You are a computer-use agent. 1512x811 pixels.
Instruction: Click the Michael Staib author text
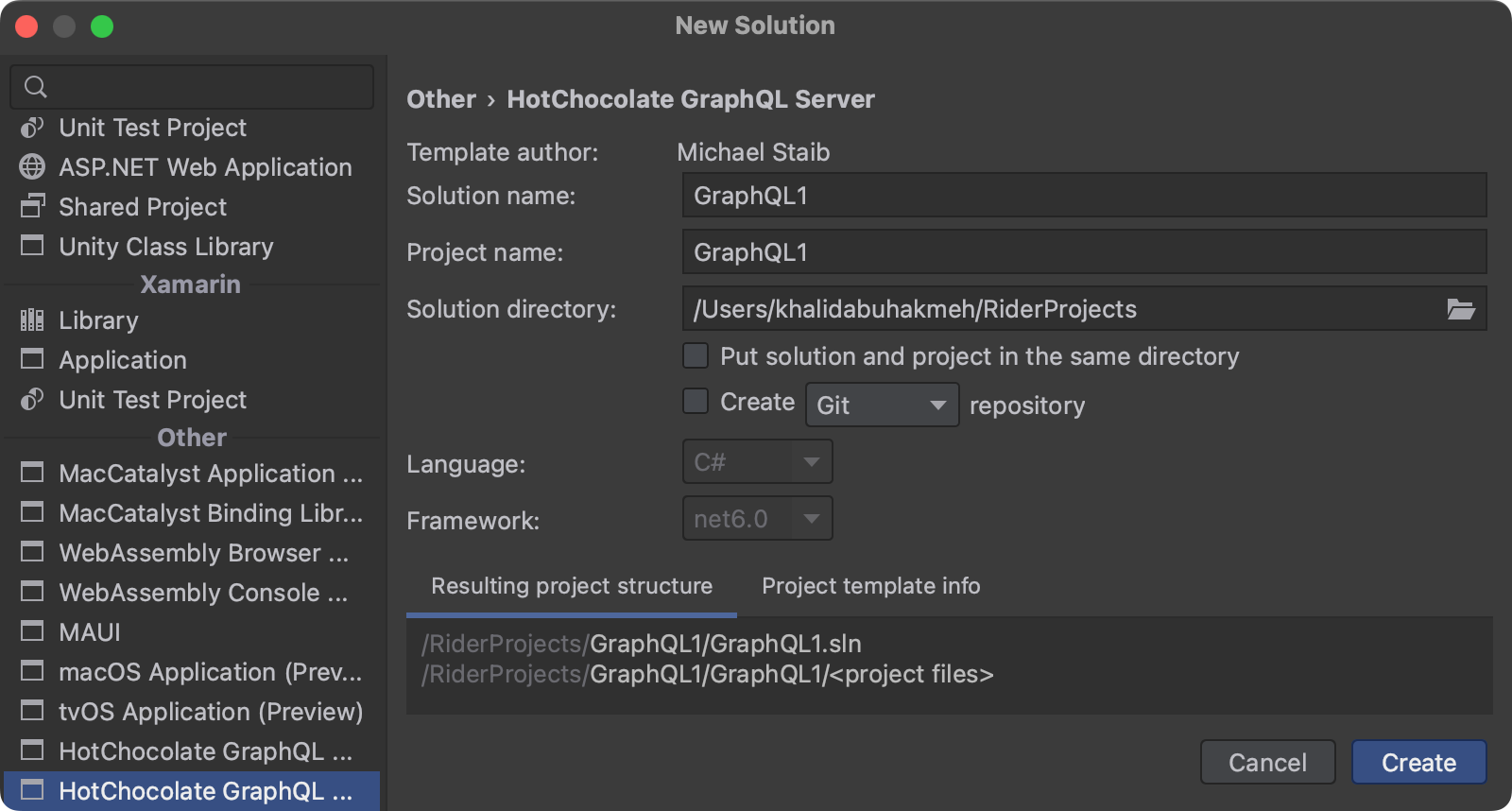pos(753,152)
